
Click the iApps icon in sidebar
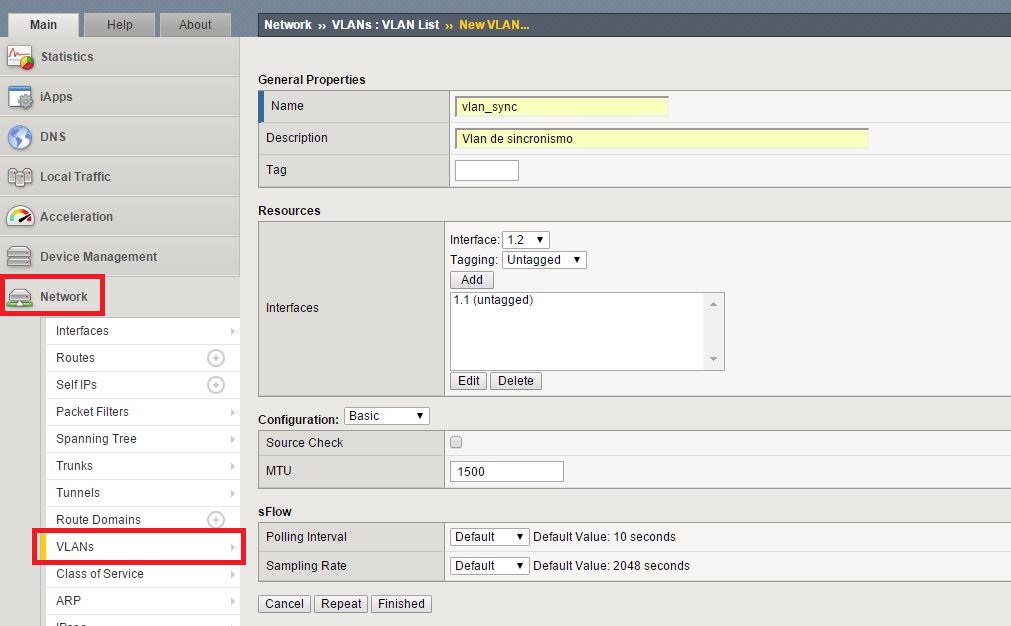pos(20,97)
